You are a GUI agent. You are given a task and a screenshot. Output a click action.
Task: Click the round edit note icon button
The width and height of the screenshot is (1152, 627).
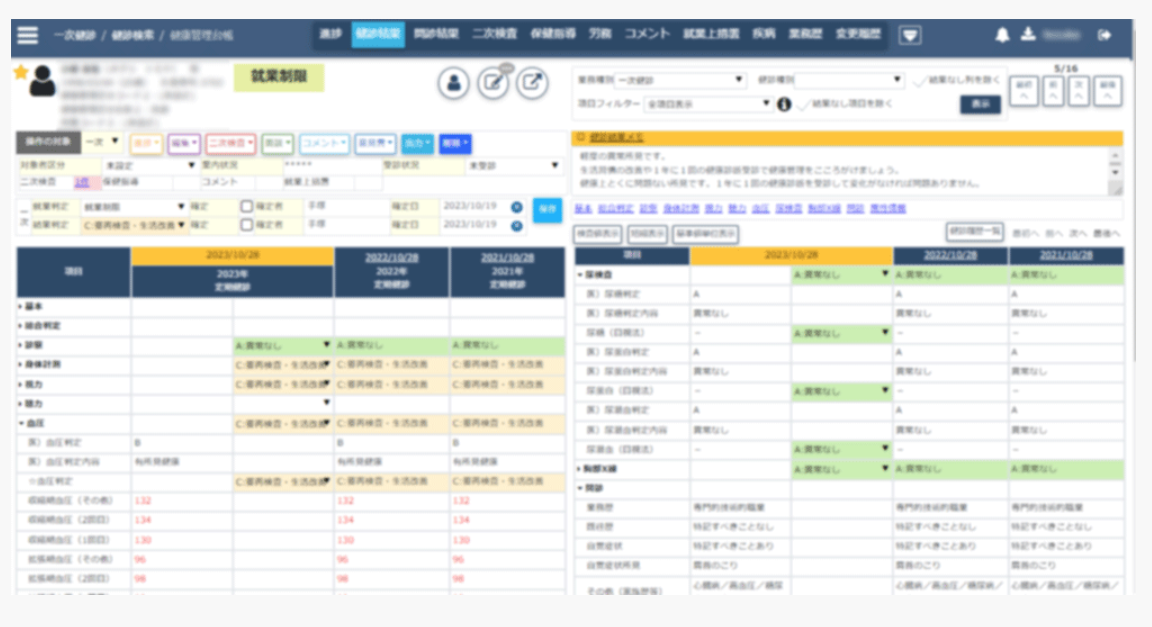(x=493, y=85)
